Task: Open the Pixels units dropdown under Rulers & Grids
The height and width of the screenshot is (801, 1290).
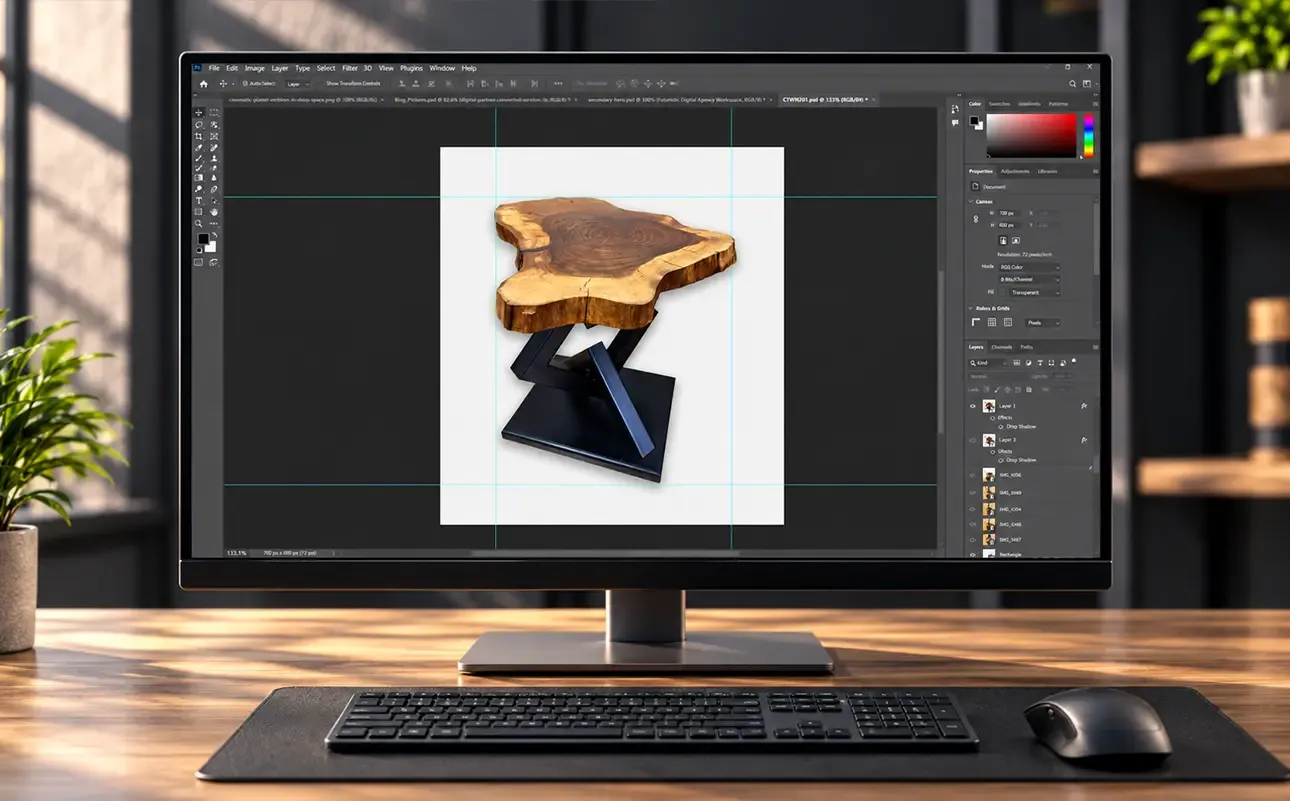Action: point(1042,323)
